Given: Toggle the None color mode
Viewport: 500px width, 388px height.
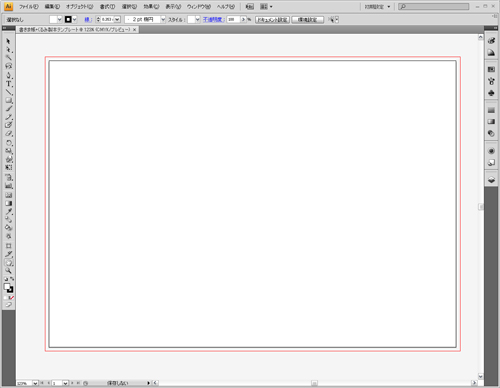Looking at the screenshot, I should coord(12,297).
